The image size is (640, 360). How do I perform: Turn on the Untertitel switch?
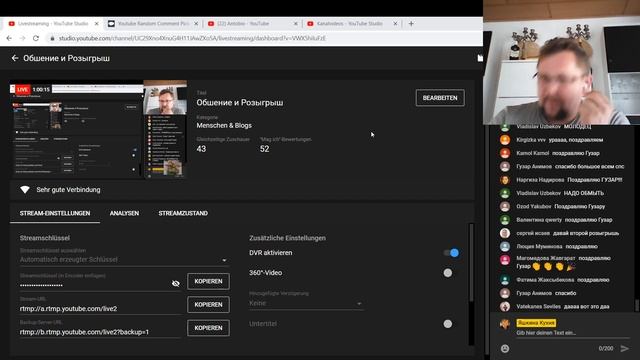point(448,324)
